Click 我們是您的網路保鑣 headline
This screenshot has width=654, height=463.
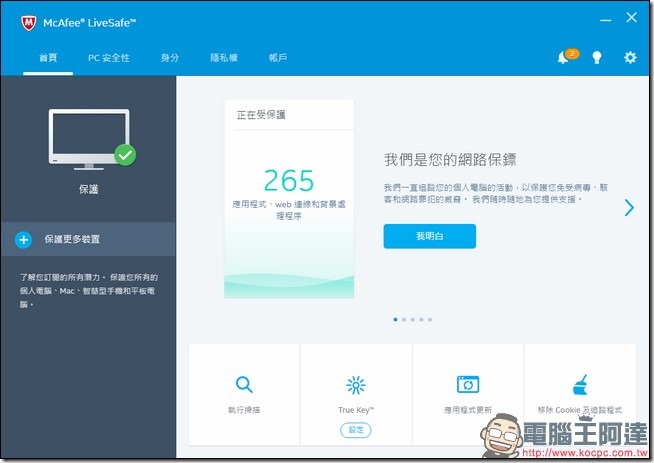point(450,159)
